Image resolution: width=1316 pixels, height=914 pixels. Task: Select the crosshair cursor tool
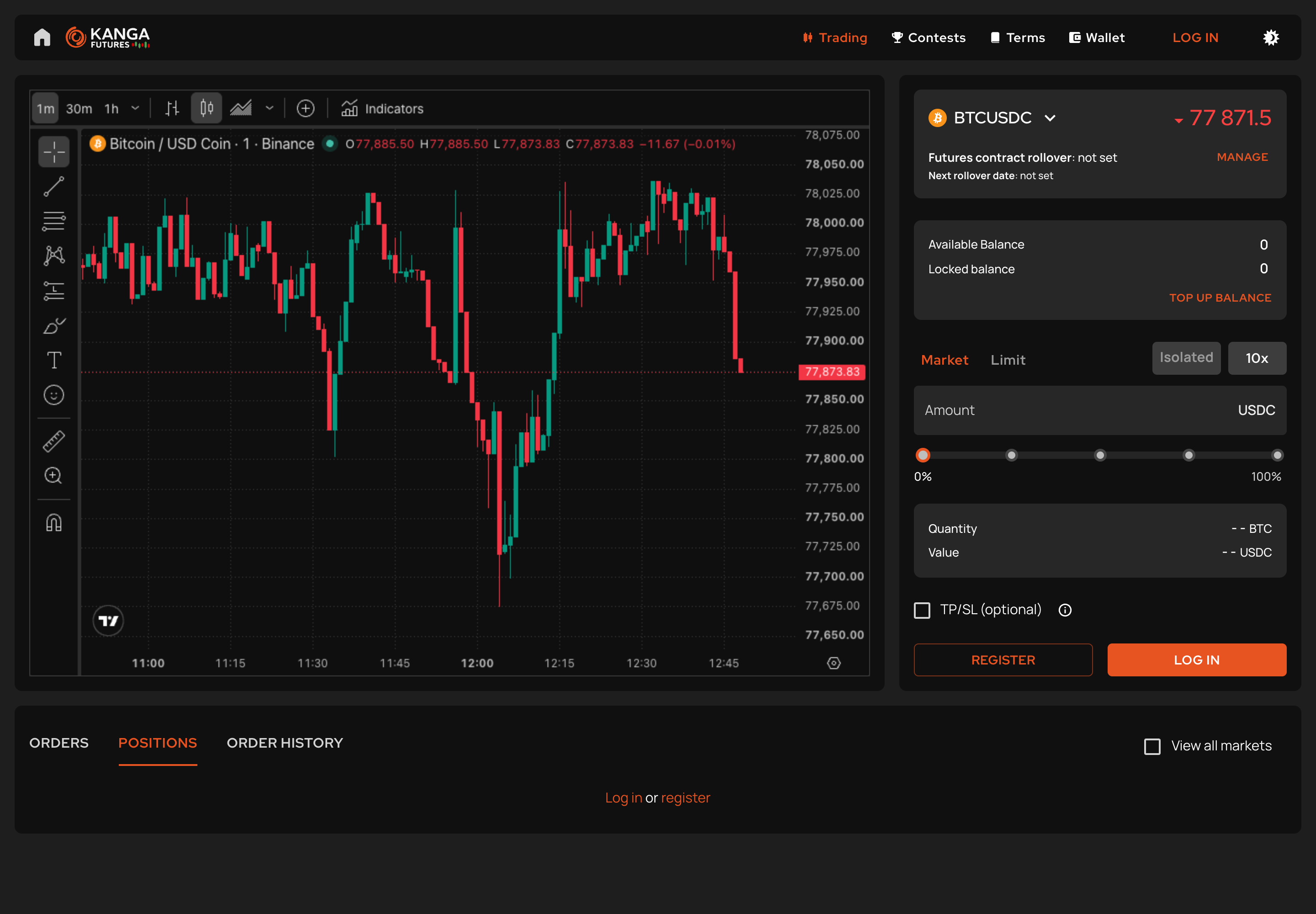click(54, 152)
